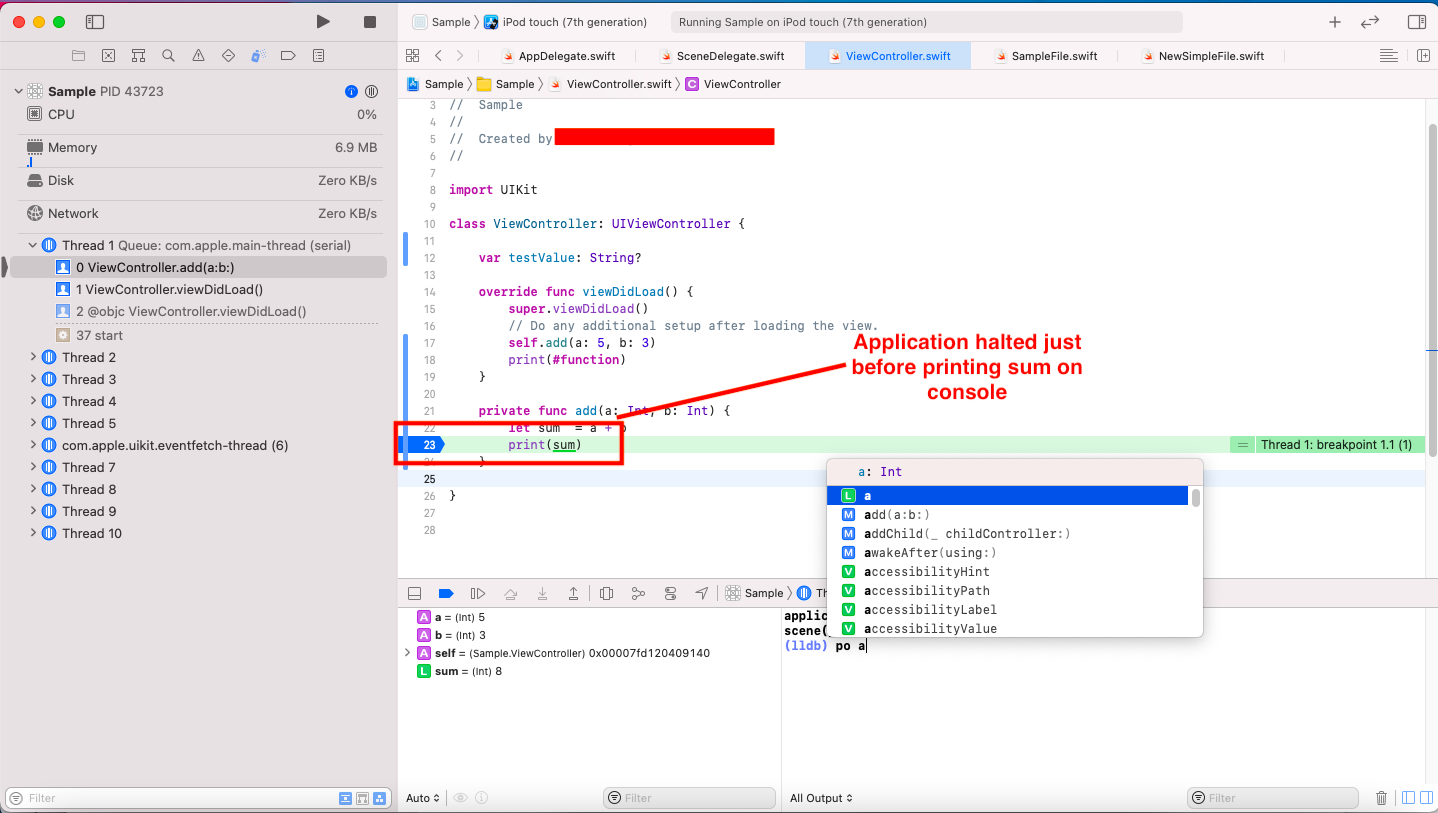Expand Thread 3
This screenshot has width=1438, height=813.
pos(33,379)
